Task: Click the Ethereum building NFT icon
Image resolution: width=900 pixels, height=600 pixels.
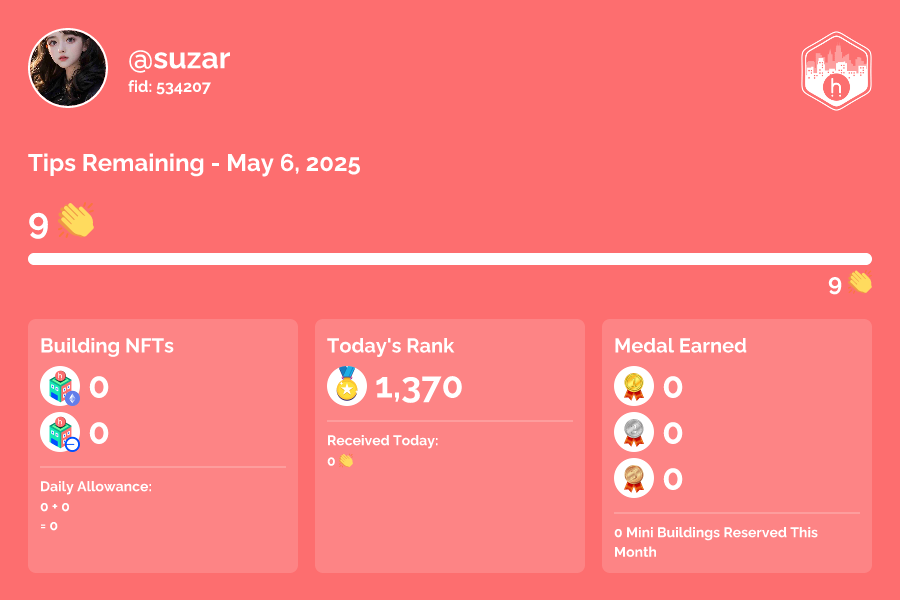Action: pos(60,386)
